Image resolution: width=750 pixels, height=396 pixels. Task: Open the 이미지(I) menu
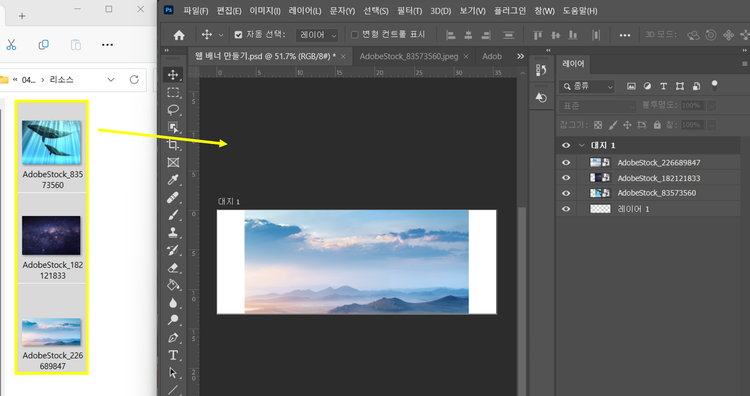265,11
